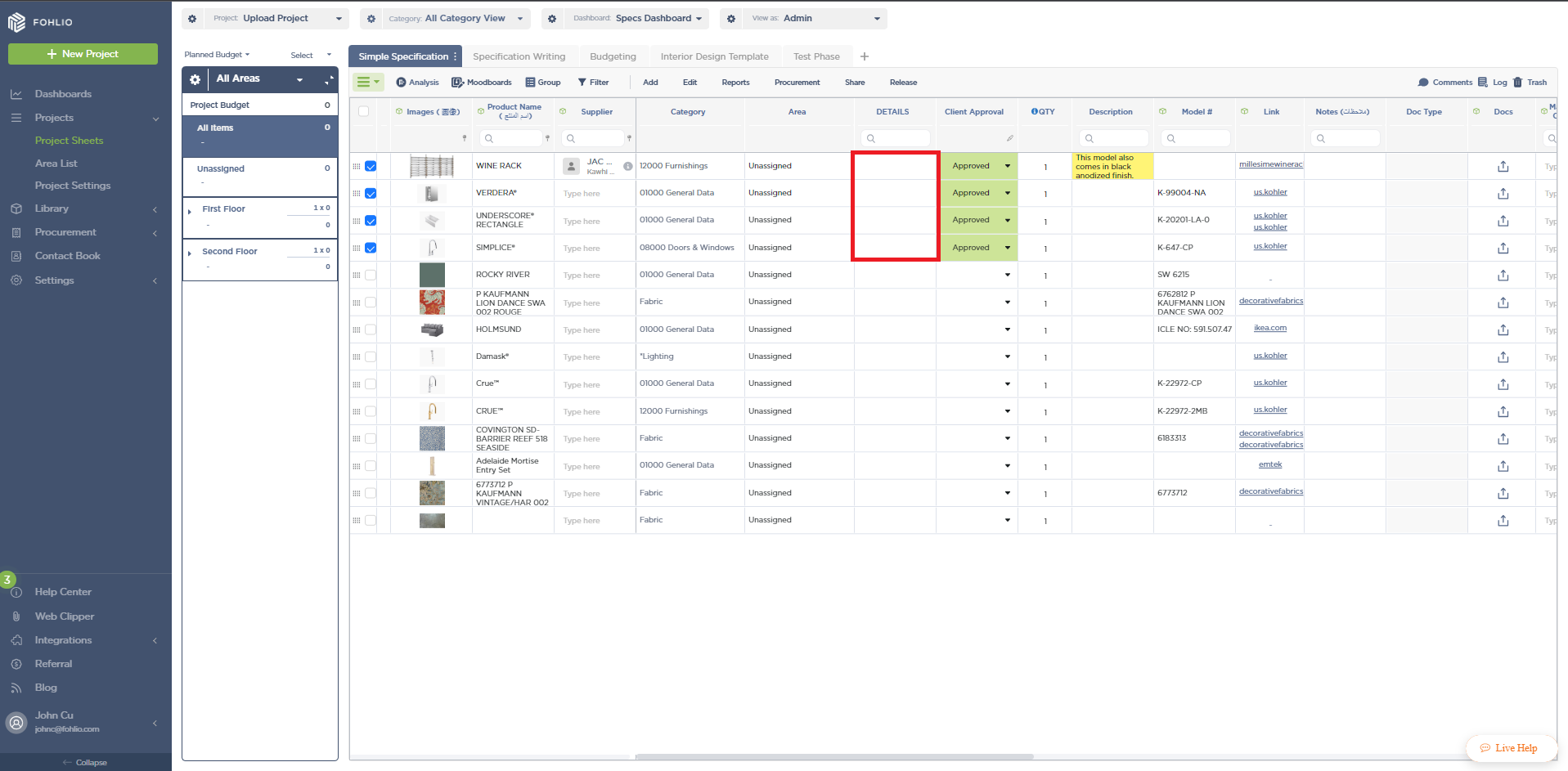Check the ROCKY RIVER row checkbox
The image size is (1568, 771).
371,276
